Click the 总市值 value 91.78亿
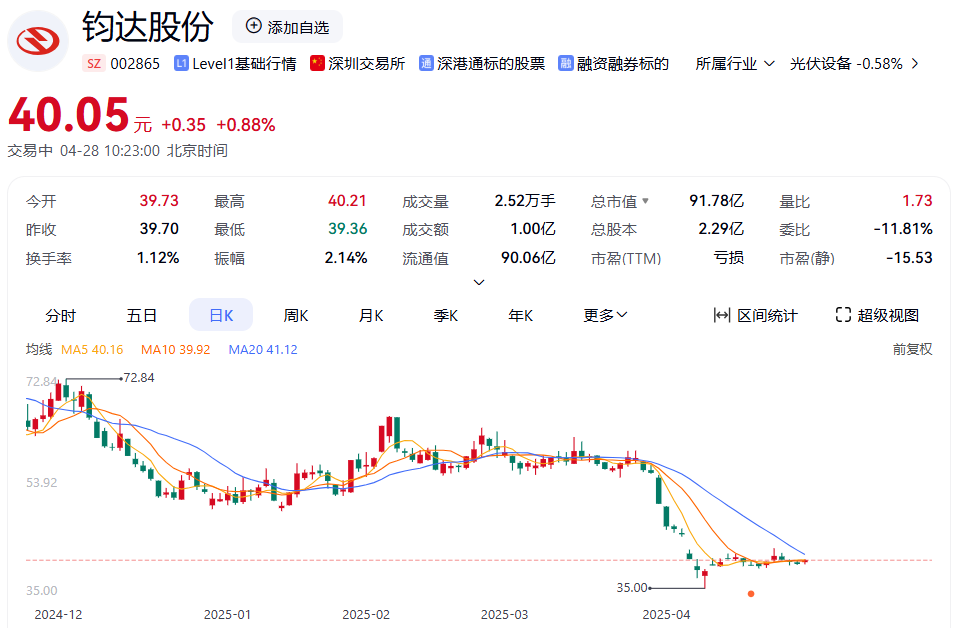961x628 pixels. point(716,200)
